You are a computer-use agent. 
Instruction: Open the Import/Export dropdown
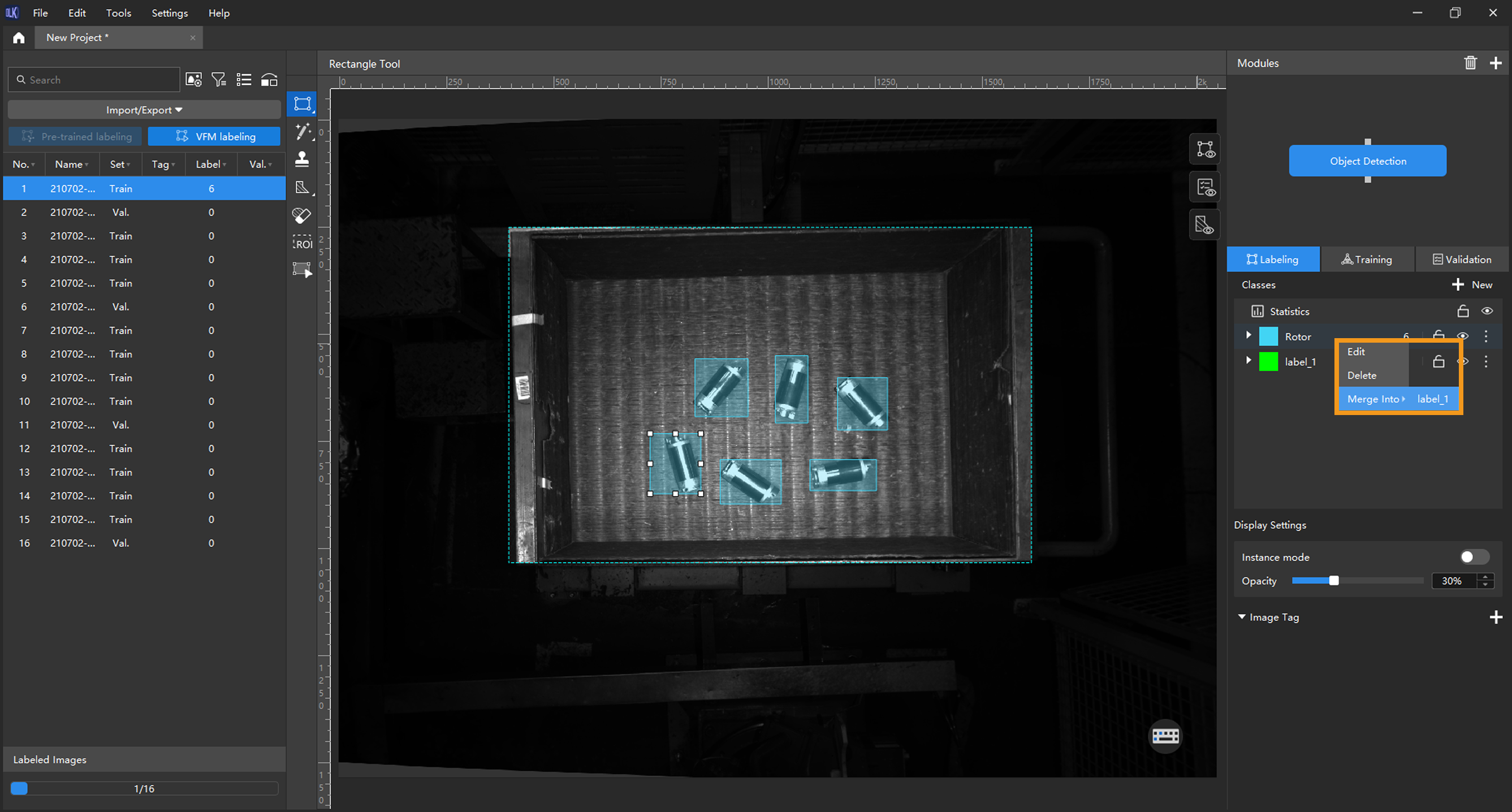[144, 110]
